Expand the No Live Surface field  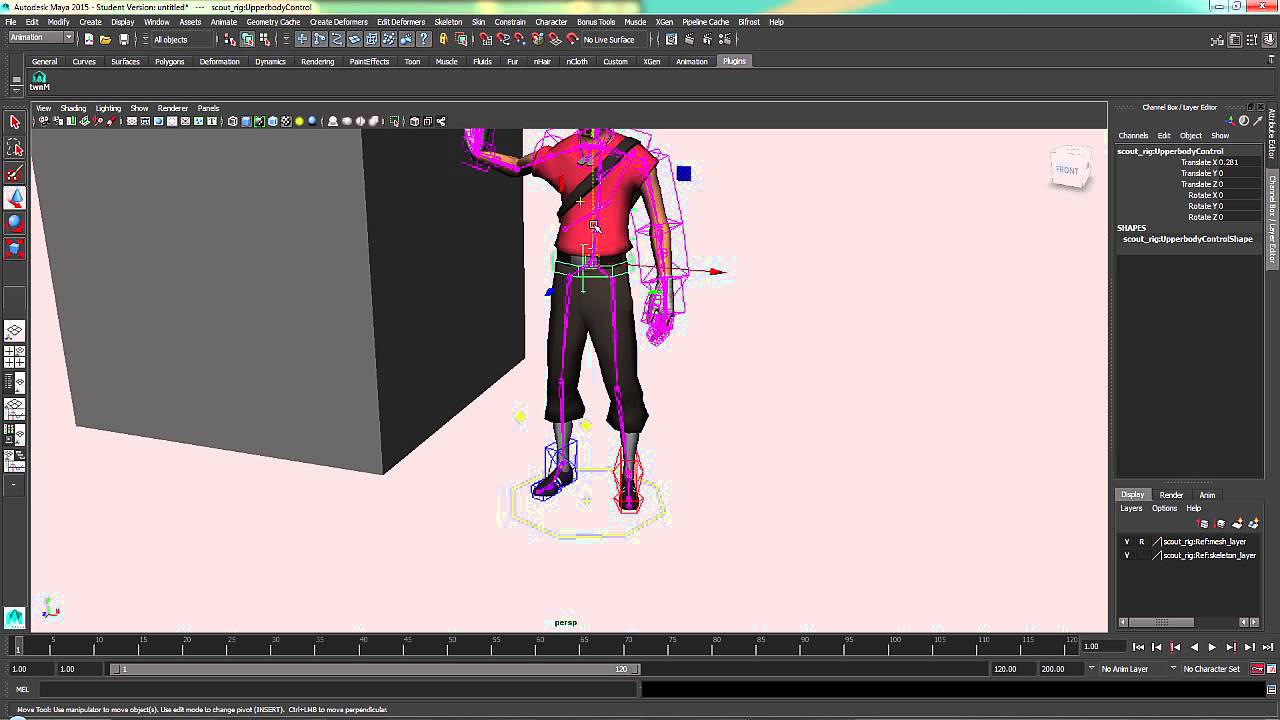[x=614, y=39]
